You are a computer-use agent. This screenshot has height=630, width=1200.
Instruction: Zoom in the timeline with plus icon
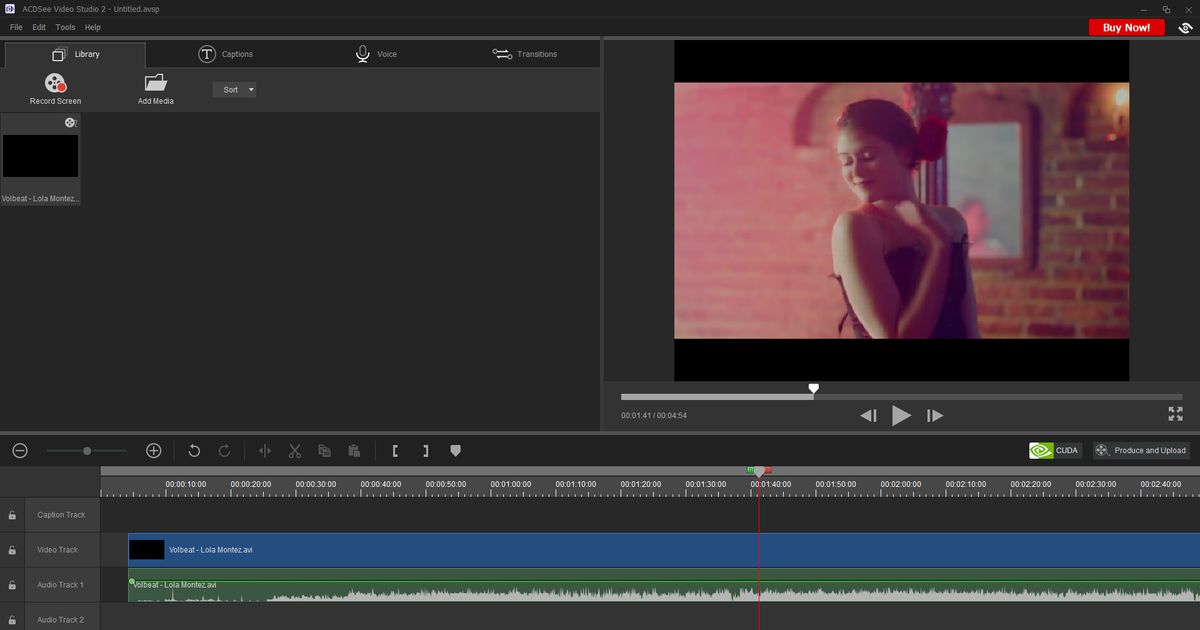pyautogui.click(x=154, y=451)
